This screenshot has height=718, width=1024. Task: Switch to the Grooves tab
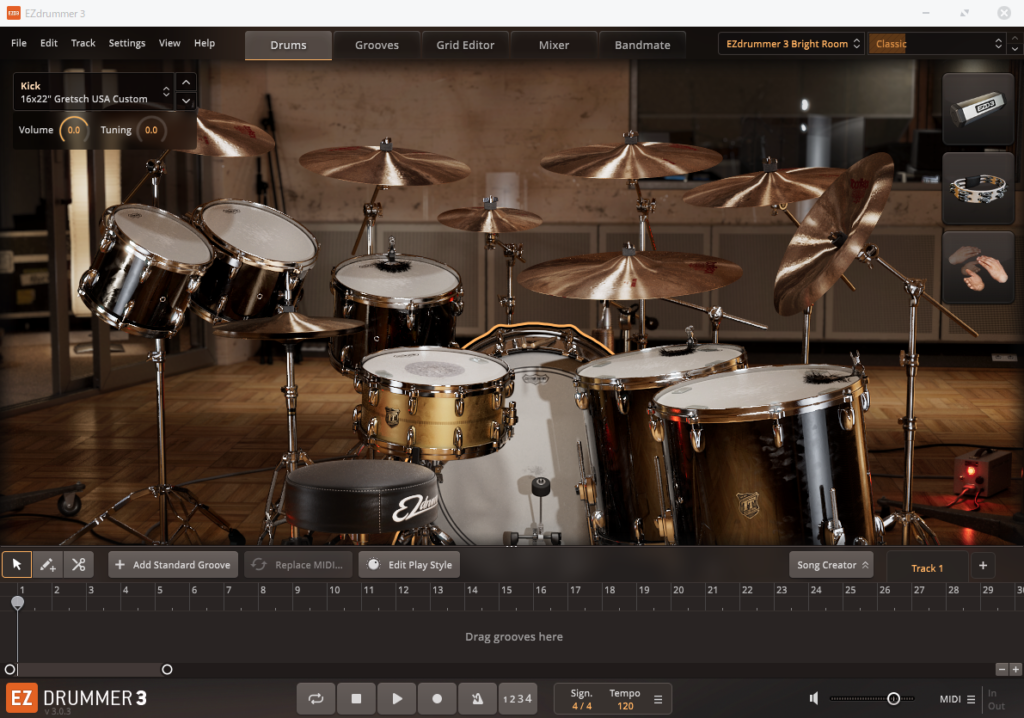(x=377, y=45)
